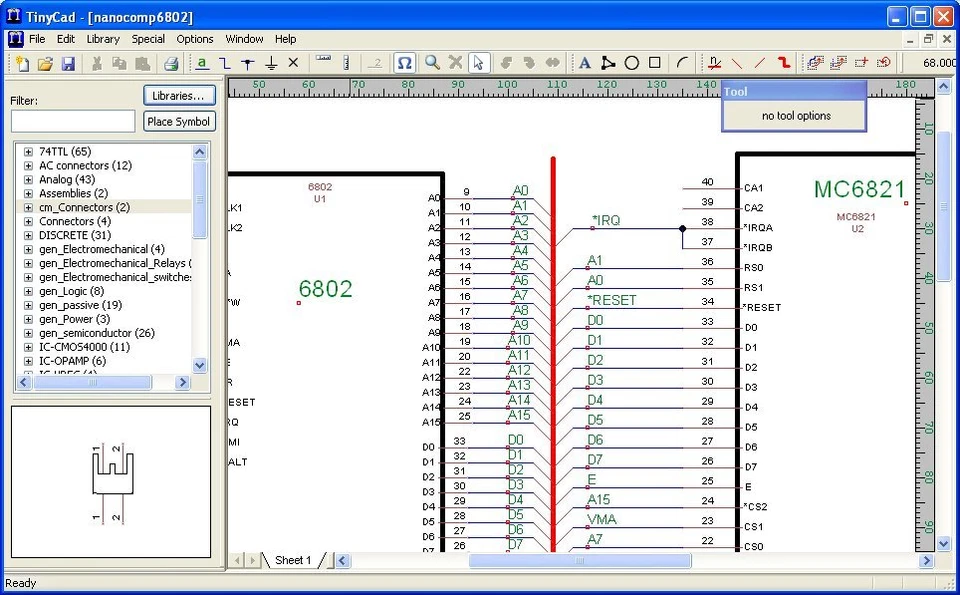Select the wire drawing tool
The width and height of the screenshot is (960, 595).
point(224,62)
